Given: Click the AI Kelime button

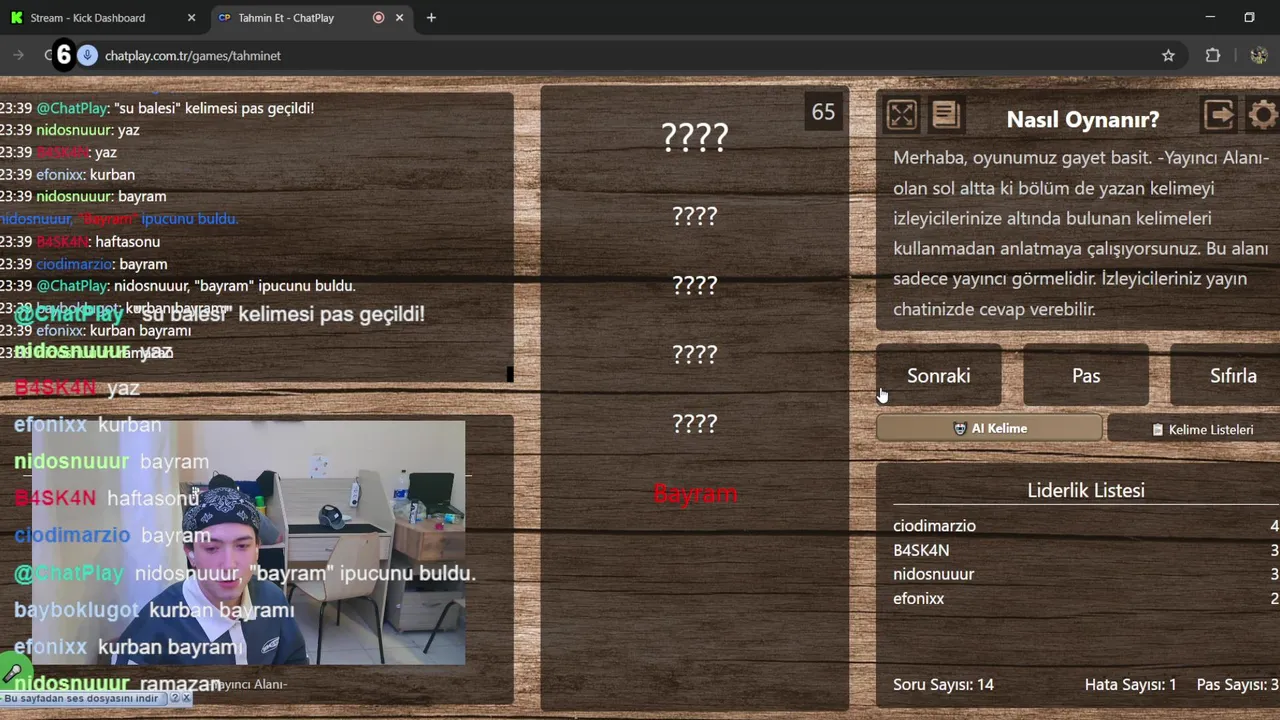Looking at the screenshot, I should tap(989, 428).
